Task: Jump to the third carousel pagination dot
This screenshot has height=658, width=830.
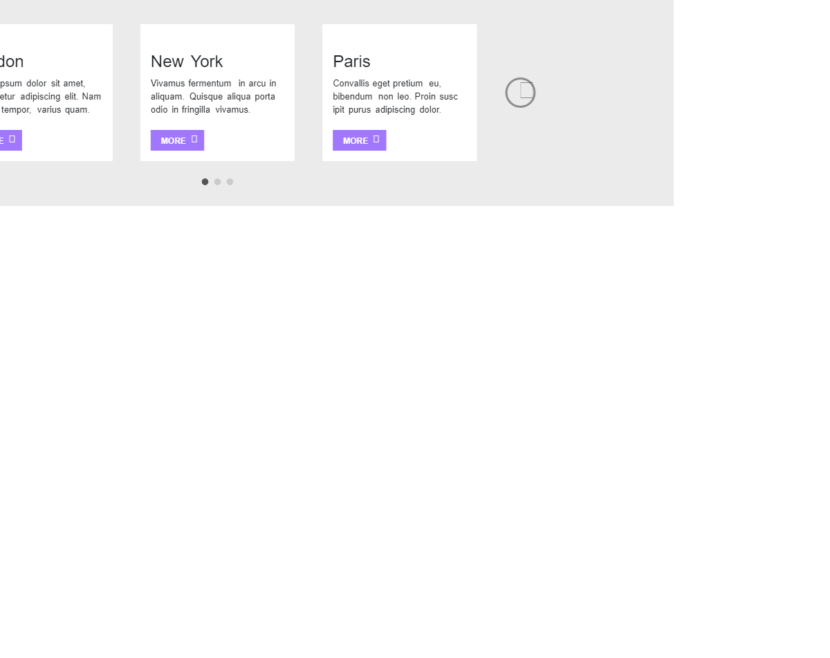Action: click(x=230, y=181)
